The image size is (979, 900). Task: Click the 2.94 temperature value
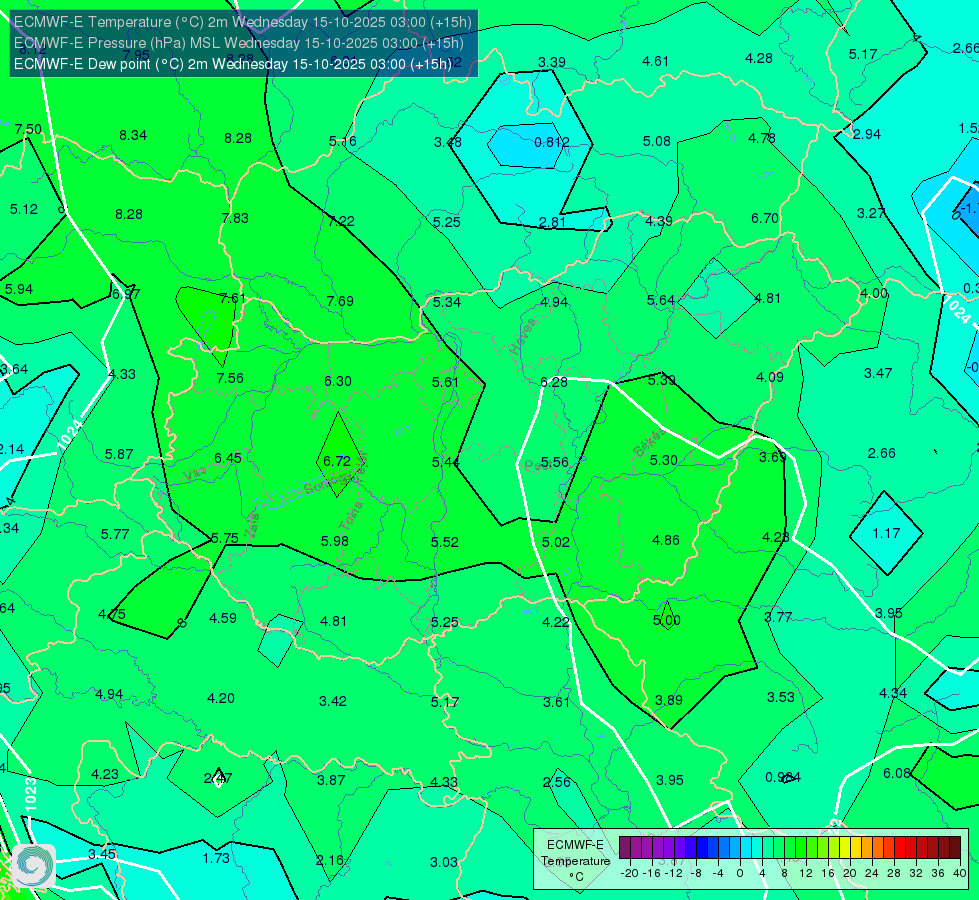(x=867, y=134)
